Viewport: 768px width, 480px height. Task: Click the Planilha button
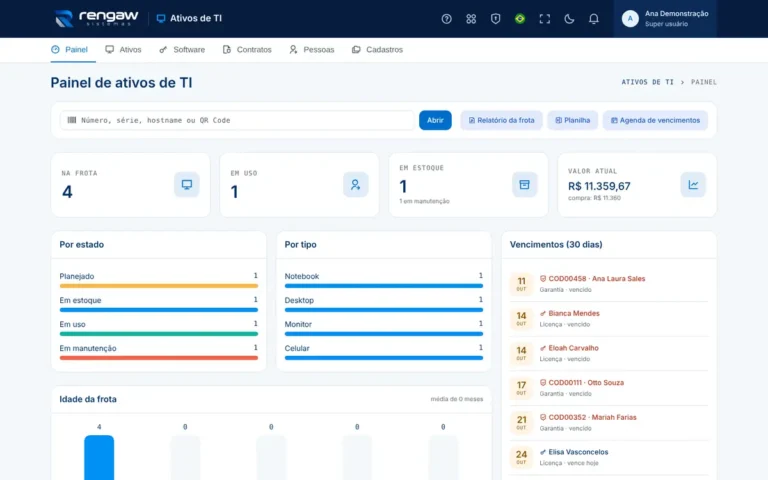(x=573, y=120)
